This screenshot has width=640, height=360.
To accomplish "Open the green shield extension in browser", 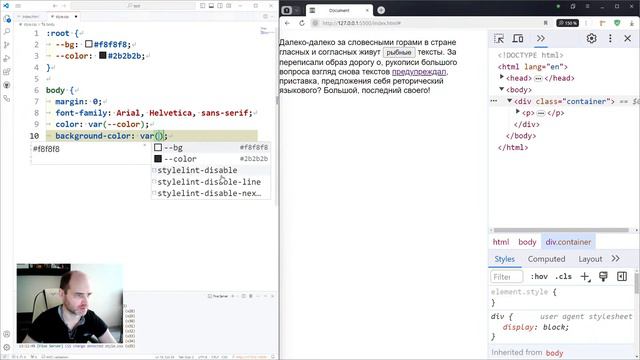I will pyautogui.click(x=617, y=23).
